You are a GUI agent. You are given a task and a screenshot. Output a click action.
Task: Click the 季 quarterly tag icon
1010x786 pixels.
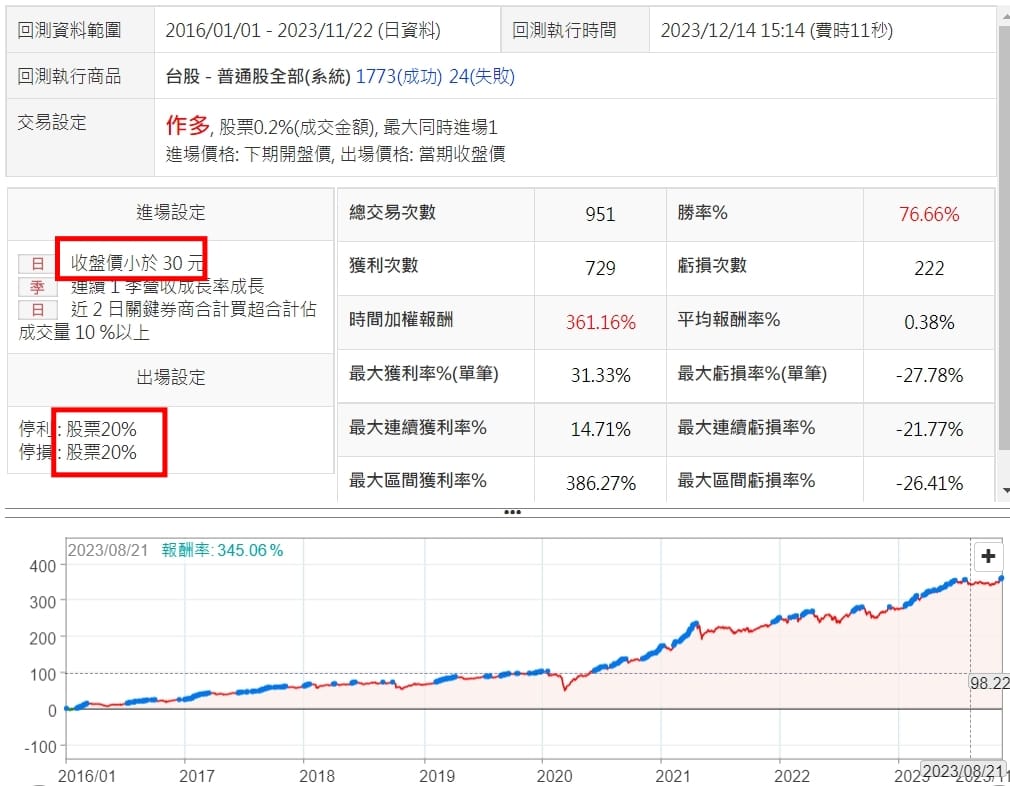(38, 287)
